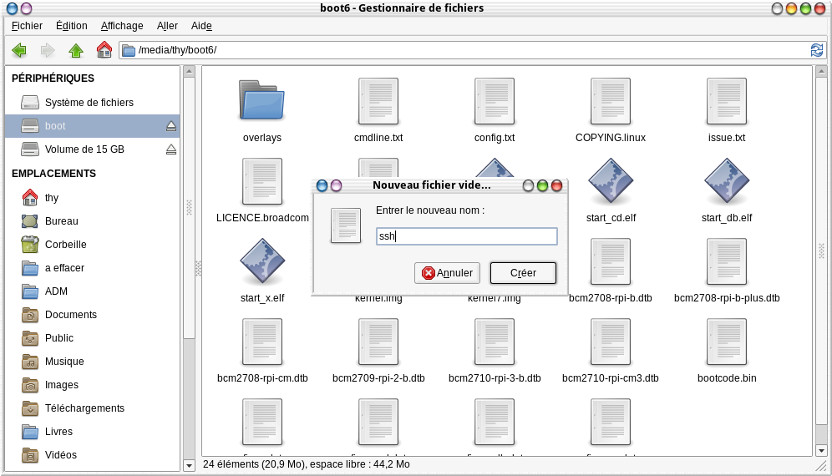Image resolution: width=832 pixels, height=476 pixels.
Task: Click the sidebar scrollbar down arrow
Action: [x=189, y=465]
